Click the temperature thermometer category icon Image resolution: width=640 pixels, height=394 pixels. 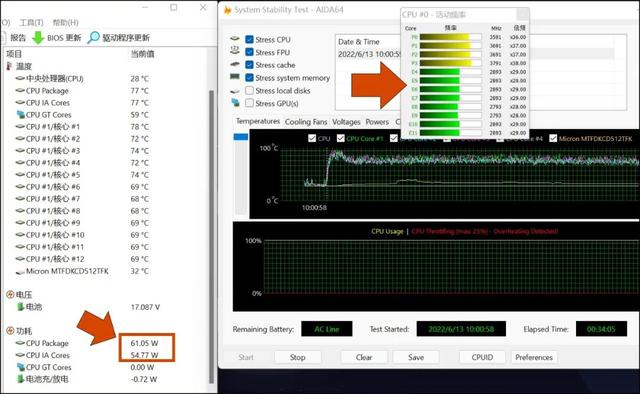pyautogui.click(x=9, y=66)
